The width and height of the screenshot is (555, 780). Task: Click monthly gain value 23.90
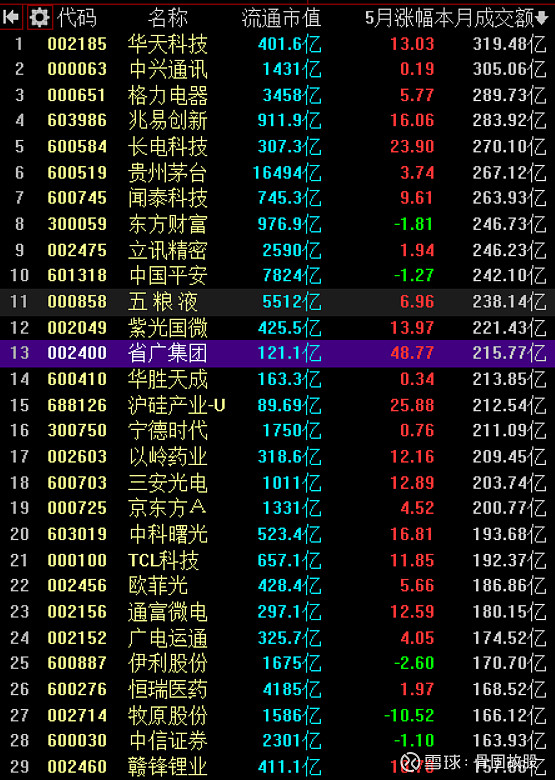[412, 147]
